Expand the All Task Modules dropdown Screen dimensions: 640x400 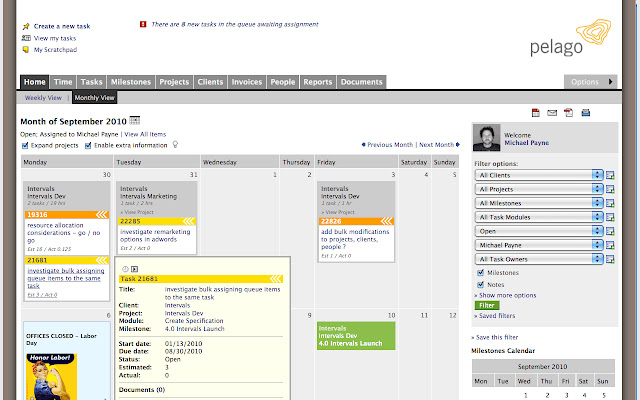[540, 217]
